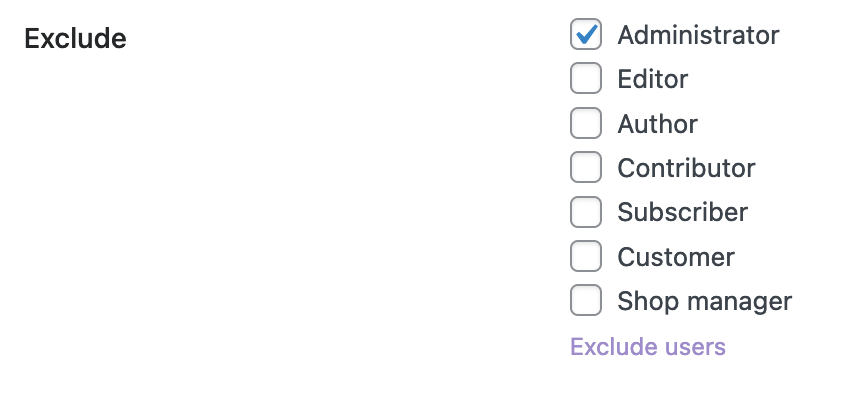Image resolution: width=854 pixels, height=420 pixels.
Task: Click the Contributor label text
Action: tap(686, 168)
